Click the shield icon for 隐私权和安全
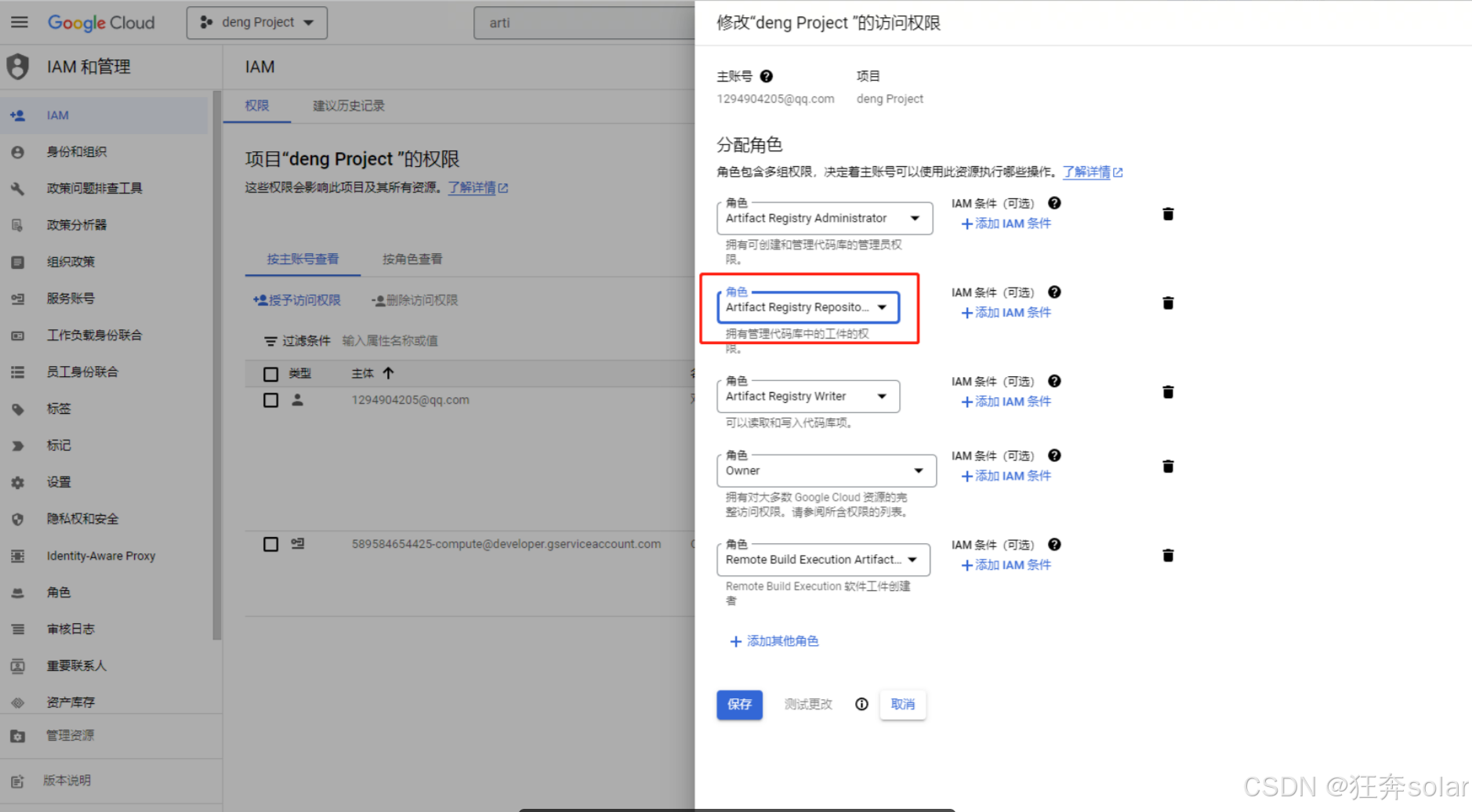Viewport: 1472px width, 812px height. click(x=17, y=519)
